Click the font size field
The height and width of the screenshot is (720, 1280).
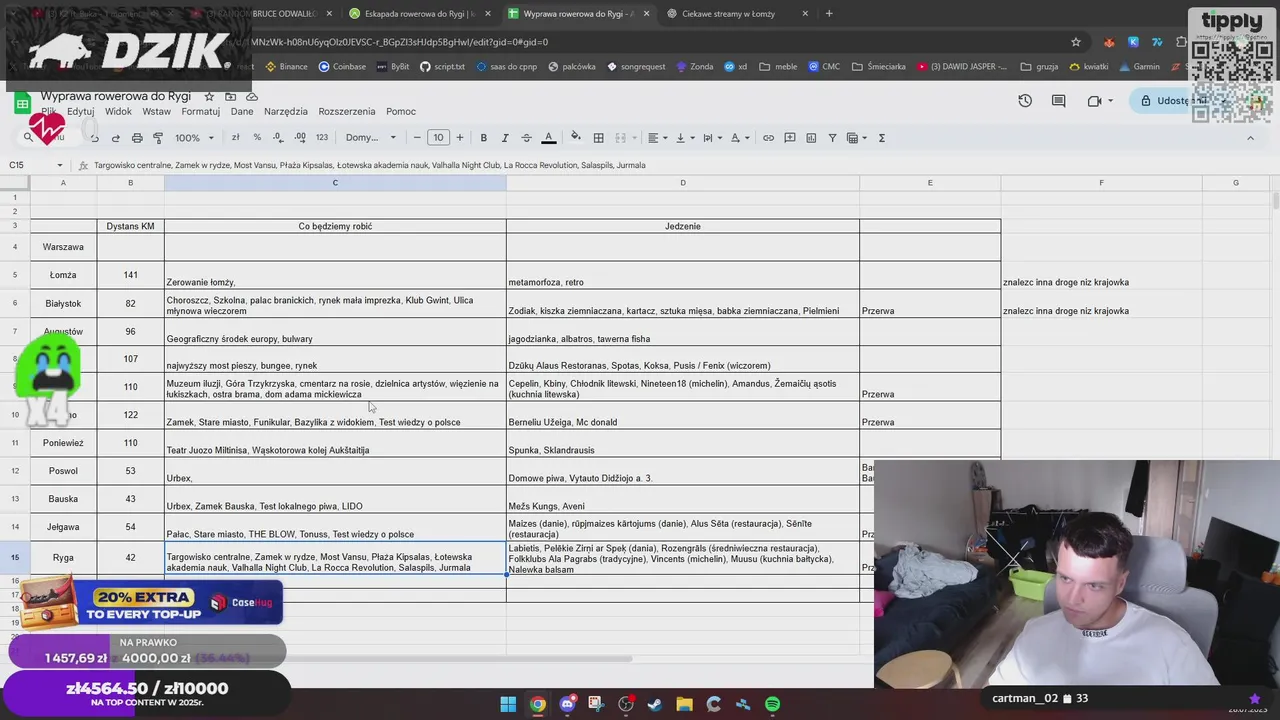438,138
